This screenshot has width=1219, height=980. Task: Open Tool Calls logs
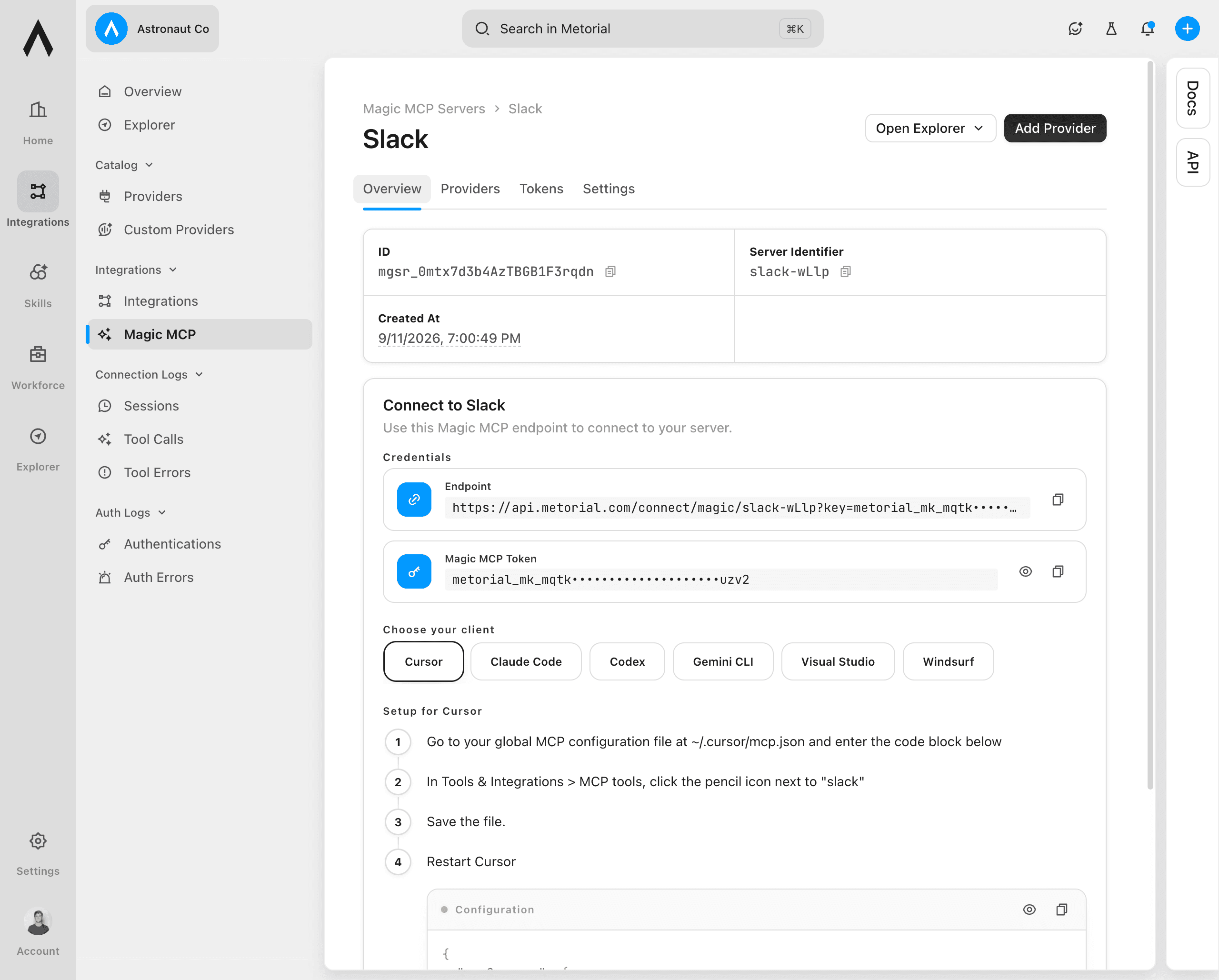click(x=200, y=440)
